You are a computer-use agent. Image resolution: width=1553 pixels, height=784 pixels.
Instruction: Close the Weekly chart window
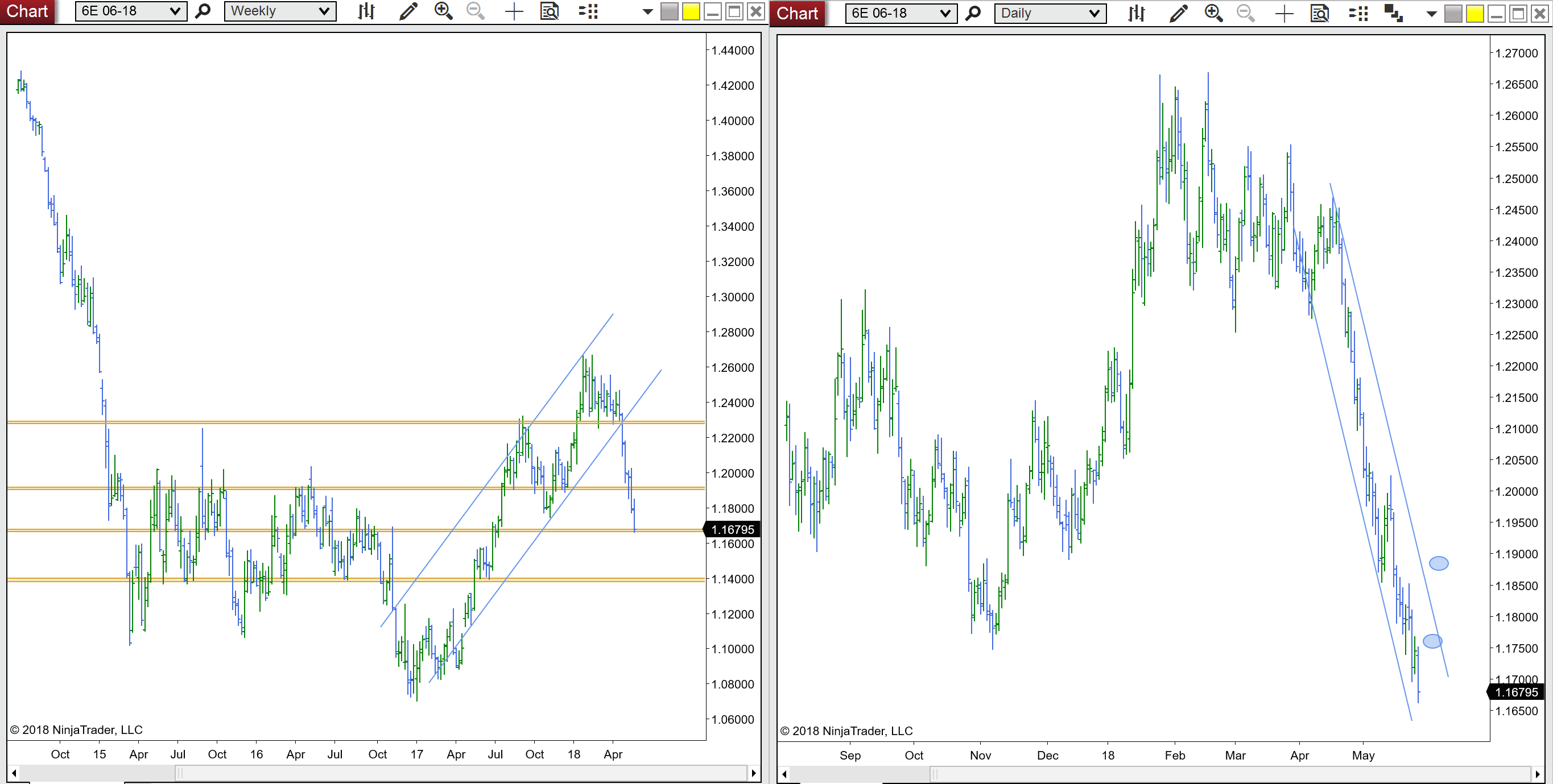pyautogui.click(x=756, y=11)
